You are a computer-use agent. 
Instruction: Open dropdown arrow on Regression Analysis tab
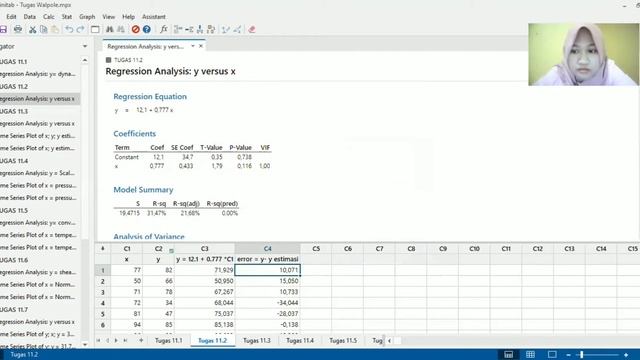click(193, 46)
